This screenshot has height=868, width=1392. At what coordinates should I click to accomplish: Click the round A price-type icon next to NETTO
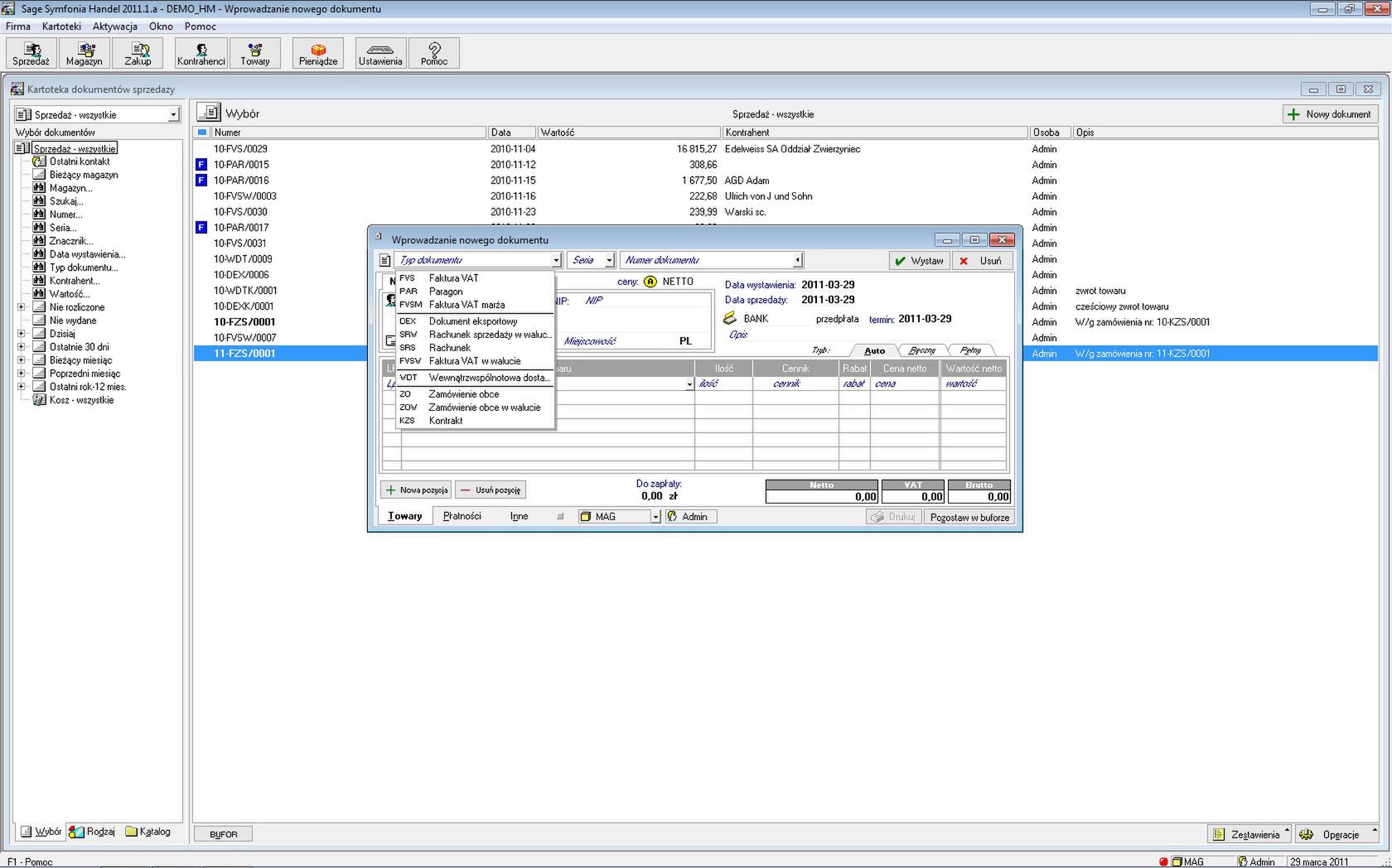click(x=650, y=282)
